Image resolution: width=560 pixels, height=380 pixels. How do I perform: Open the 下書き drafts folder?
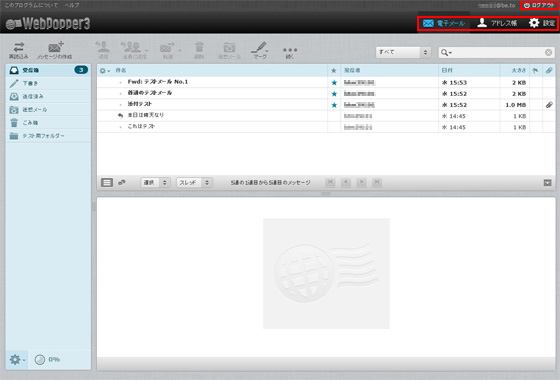point(48,83)
